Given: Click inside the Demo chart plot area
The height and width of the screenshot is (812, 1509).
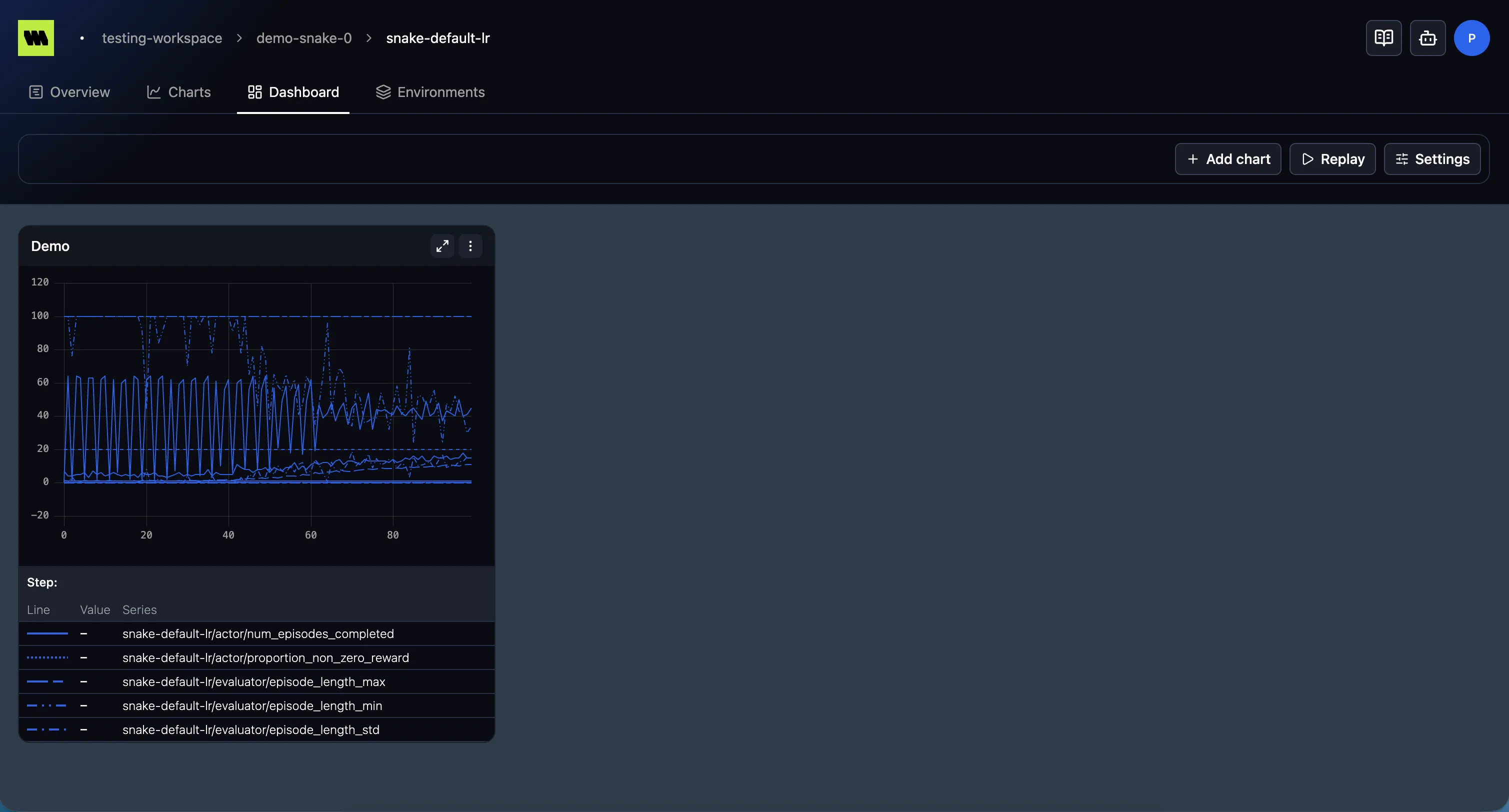Looking at the screenshot, I should coord(267,399).
